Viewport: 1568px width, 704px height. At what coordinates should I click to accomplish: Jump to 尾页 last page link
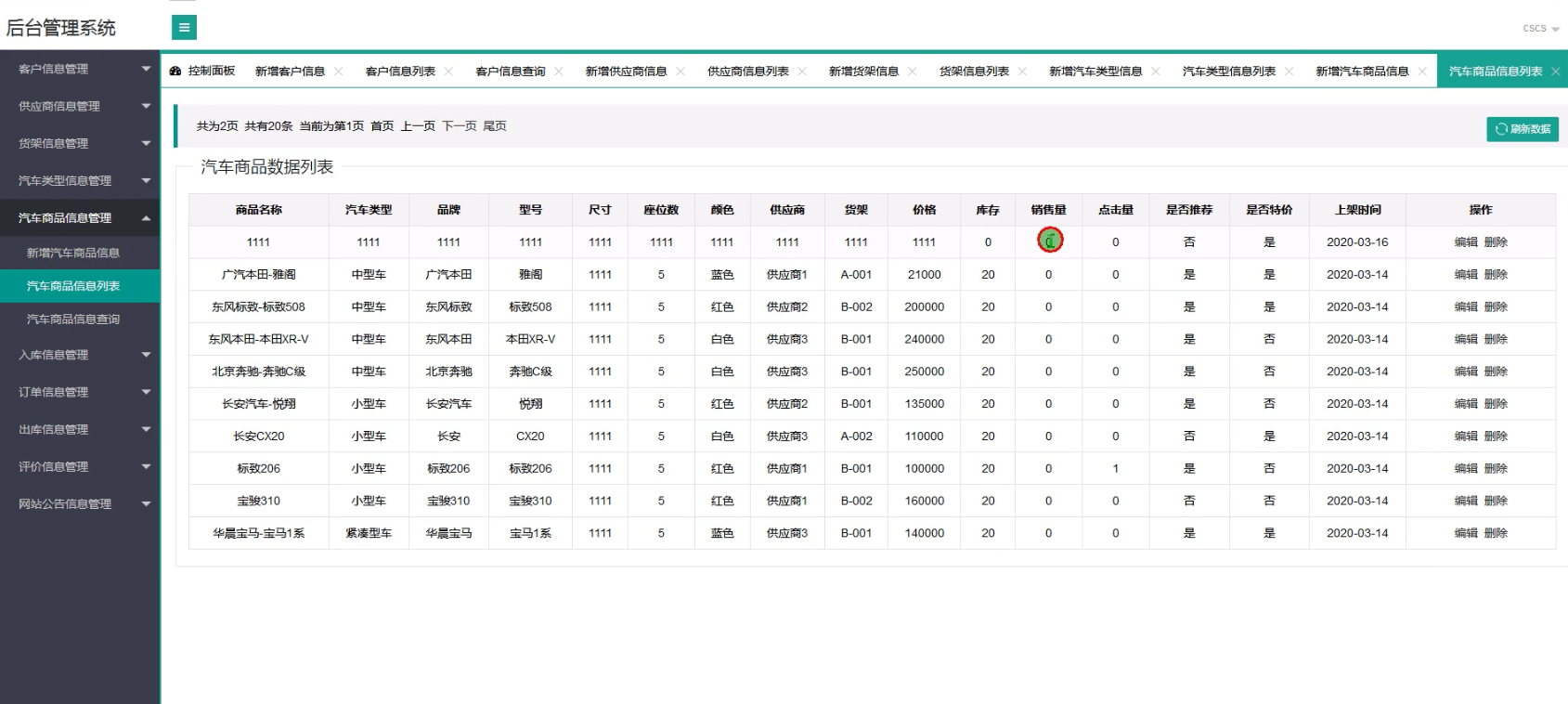click(495, 126)
